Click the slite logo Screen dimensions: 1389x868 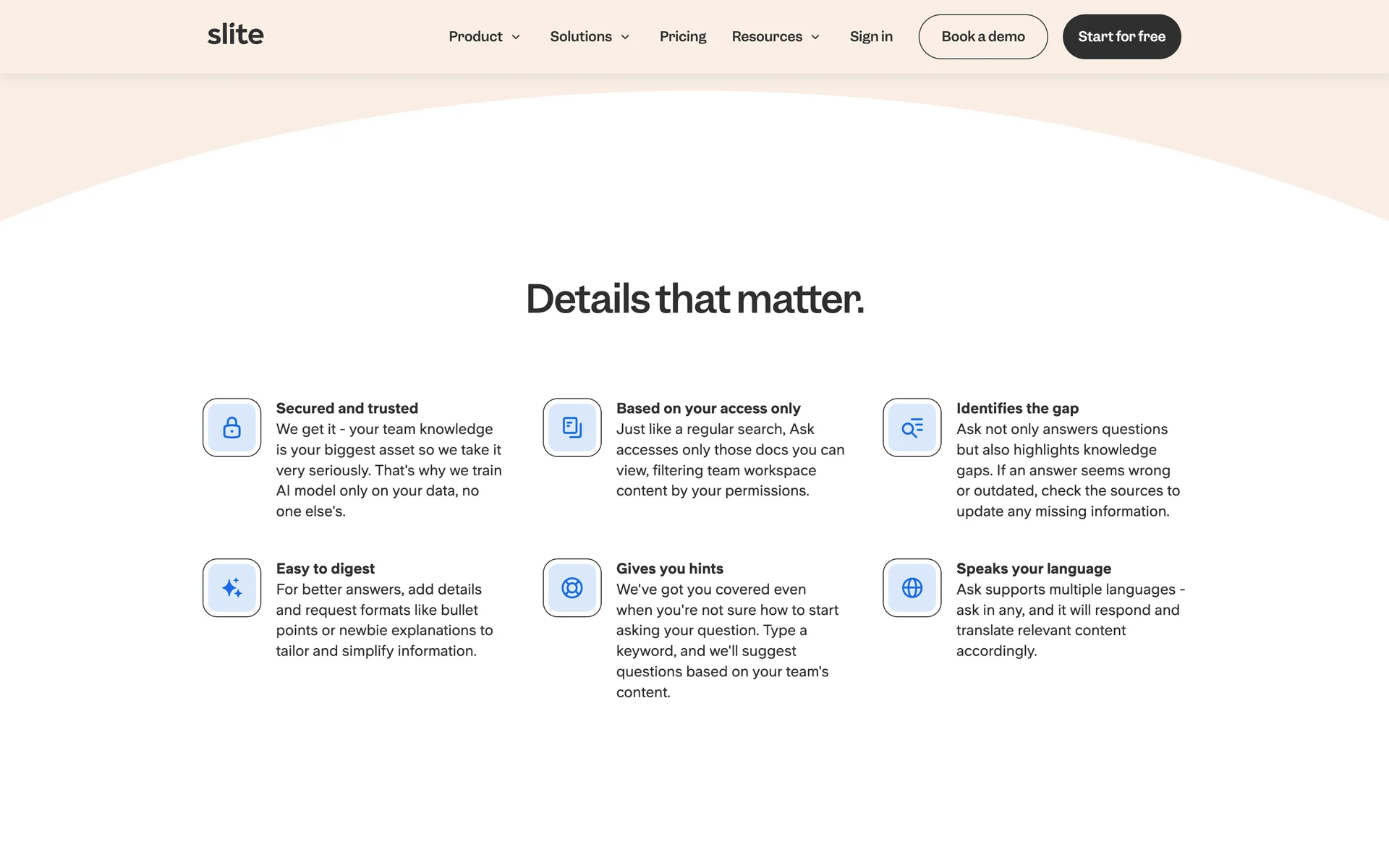pos(235,35)
